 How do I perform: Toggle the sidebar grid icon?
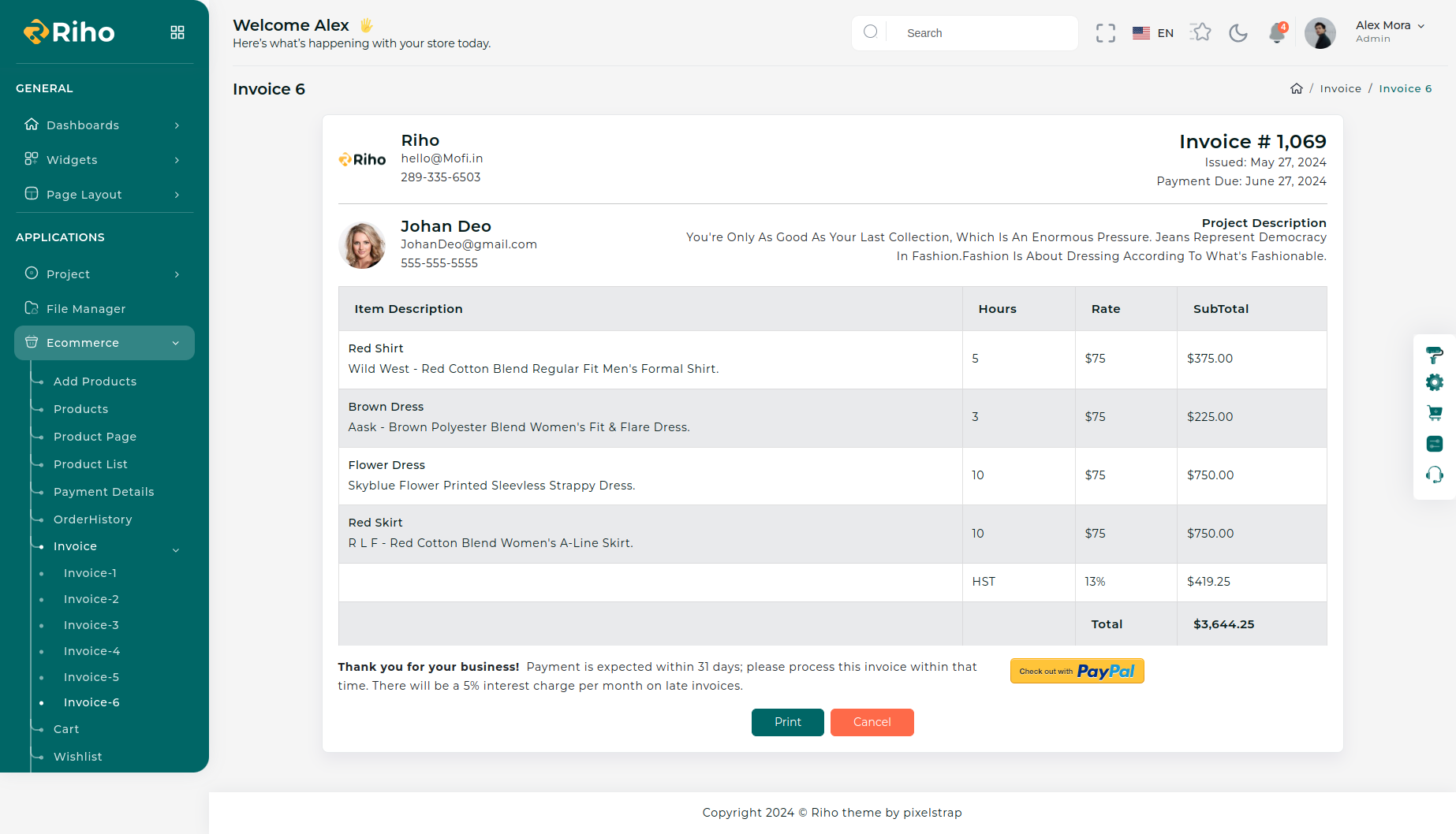coord(177,32)
